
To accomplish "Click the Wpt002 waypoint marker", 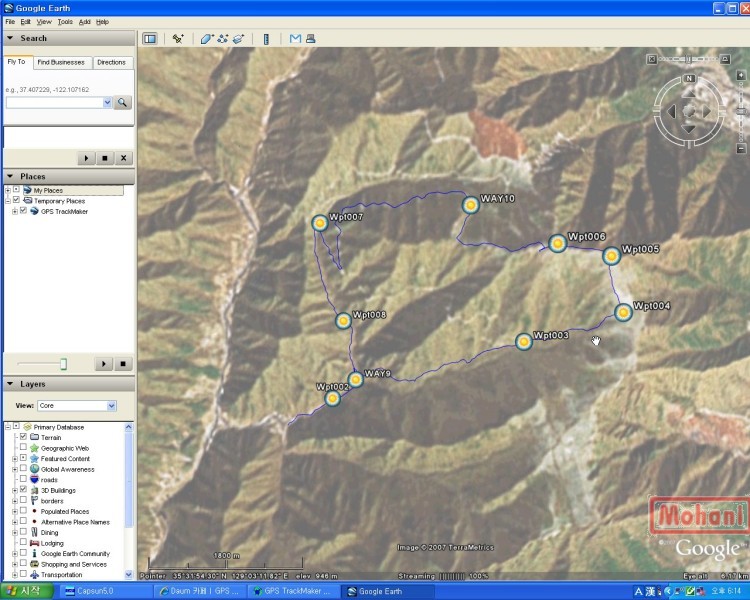I will (x=332, y=398).
